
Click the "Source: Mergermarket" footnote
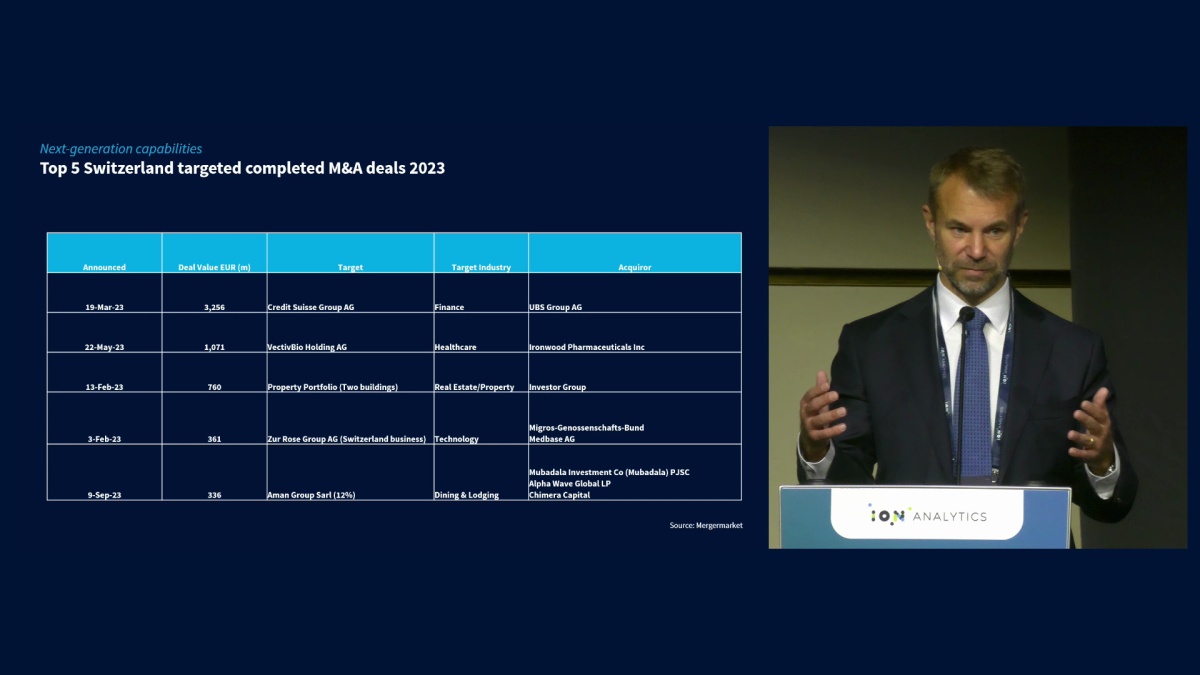point(706,525)
